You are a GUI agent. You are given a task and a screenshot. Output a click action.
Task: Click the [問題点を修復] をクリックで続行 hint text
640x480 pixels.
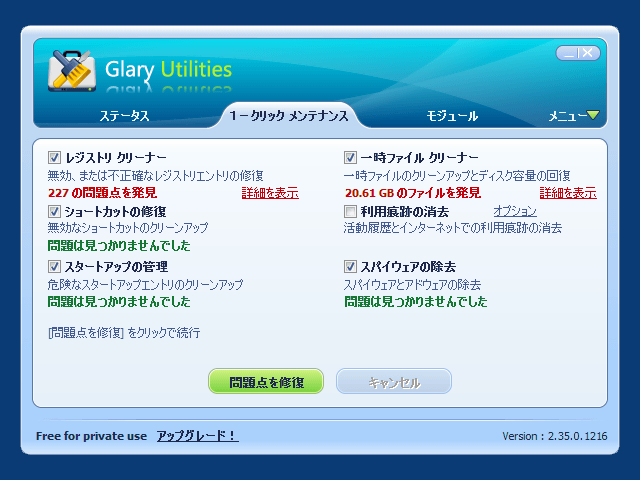(x=124, y=333)
